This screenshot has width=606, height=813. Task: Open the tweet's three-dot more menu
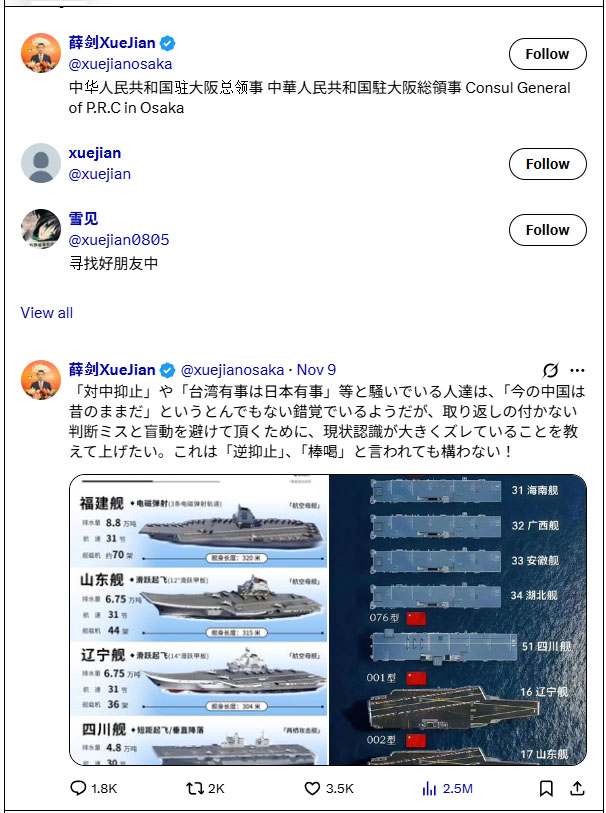tap(577, 370)
